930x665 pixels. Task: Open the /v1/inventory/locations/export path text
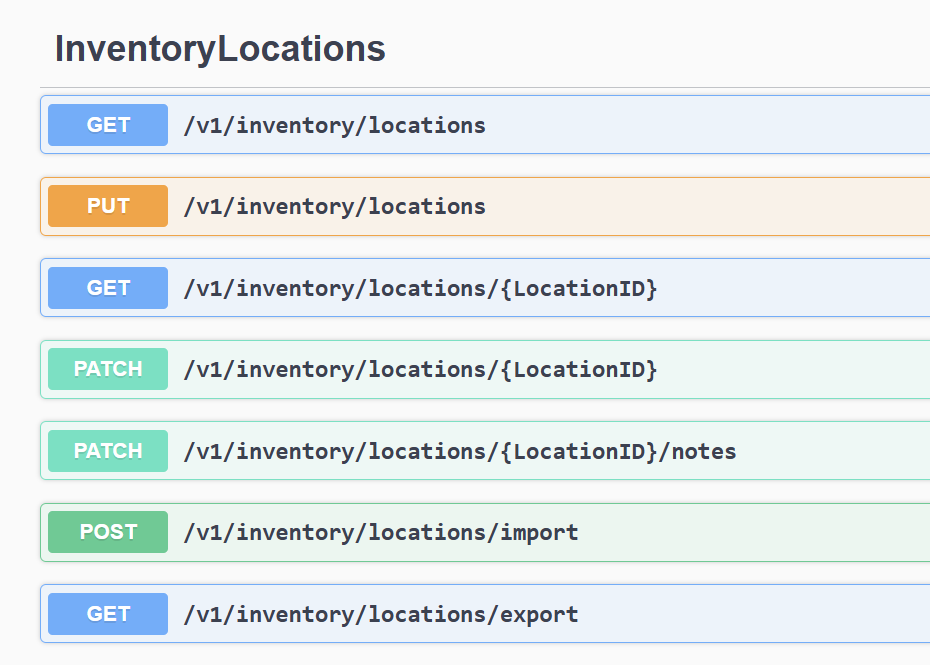coord(380,614)
